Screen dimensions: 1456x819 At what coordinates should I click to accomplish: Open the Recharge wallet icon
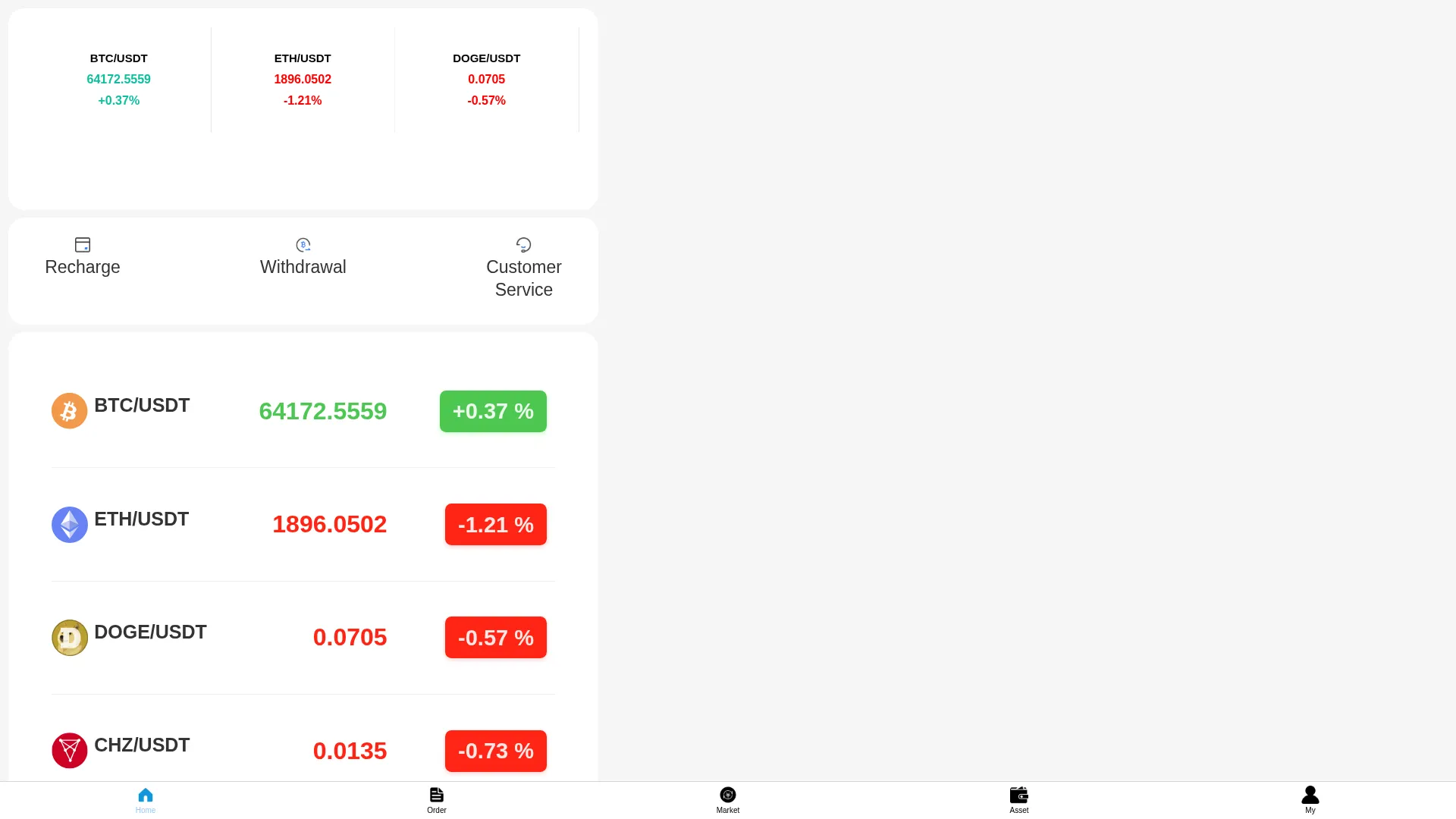(83, 244)
